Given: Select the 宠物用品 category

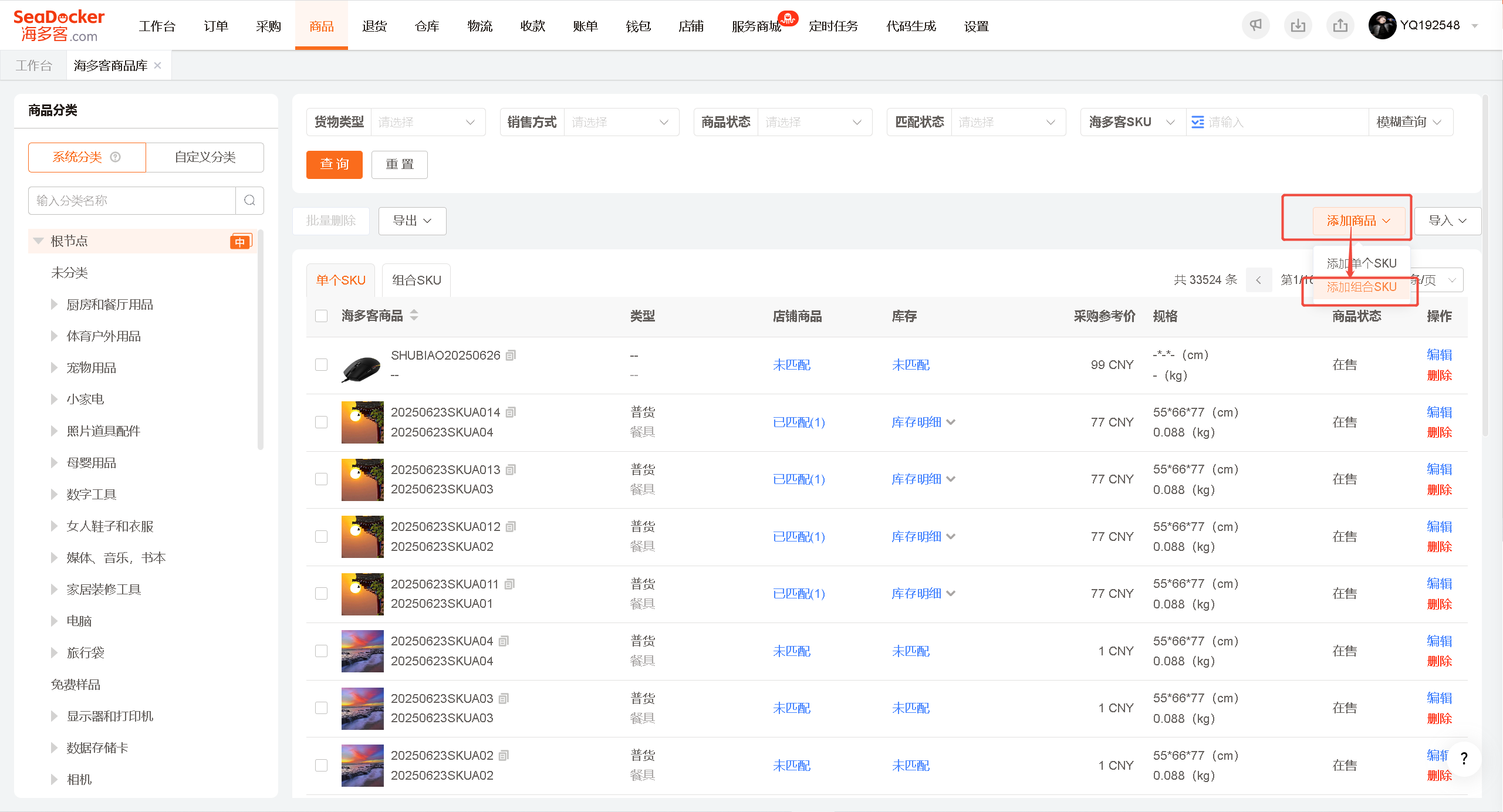Looking at the screenshot, I should click(91, 368).
